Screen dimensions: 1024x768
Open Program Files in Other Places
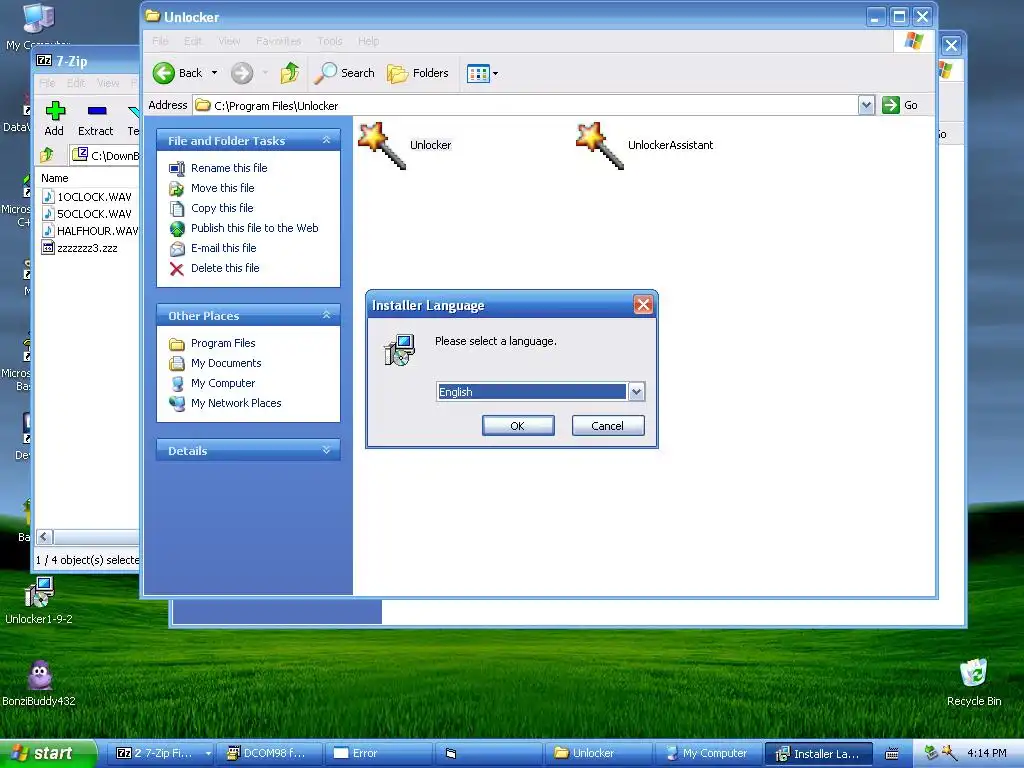coord(223,343)
